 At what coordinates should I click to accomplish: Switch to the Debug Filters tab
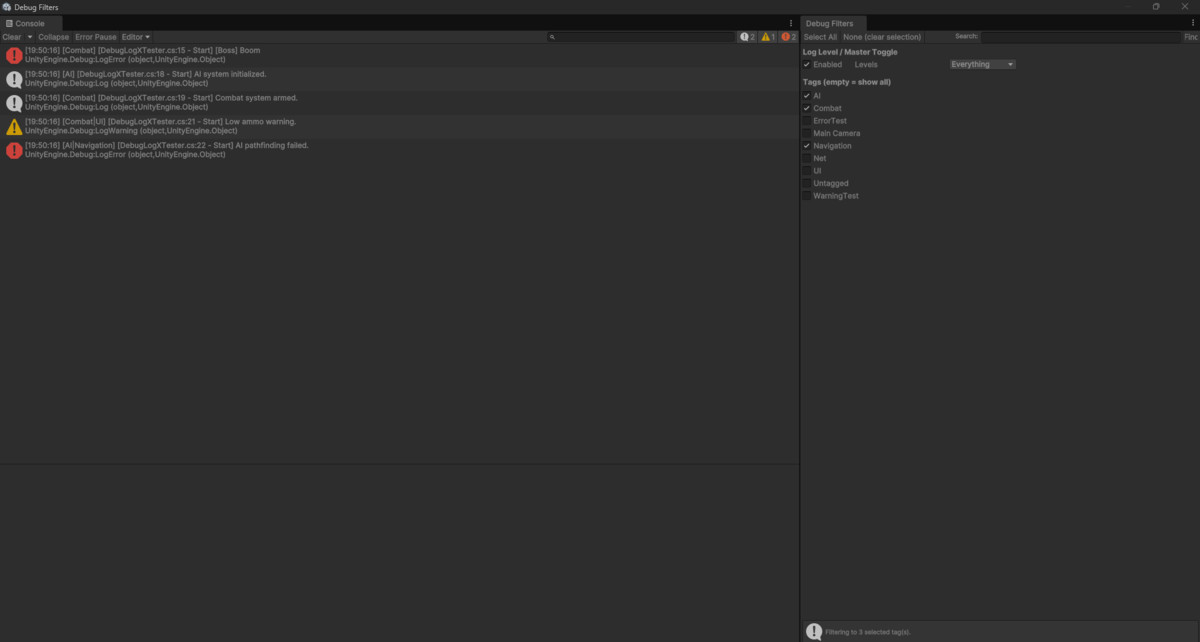coord(833,22)
